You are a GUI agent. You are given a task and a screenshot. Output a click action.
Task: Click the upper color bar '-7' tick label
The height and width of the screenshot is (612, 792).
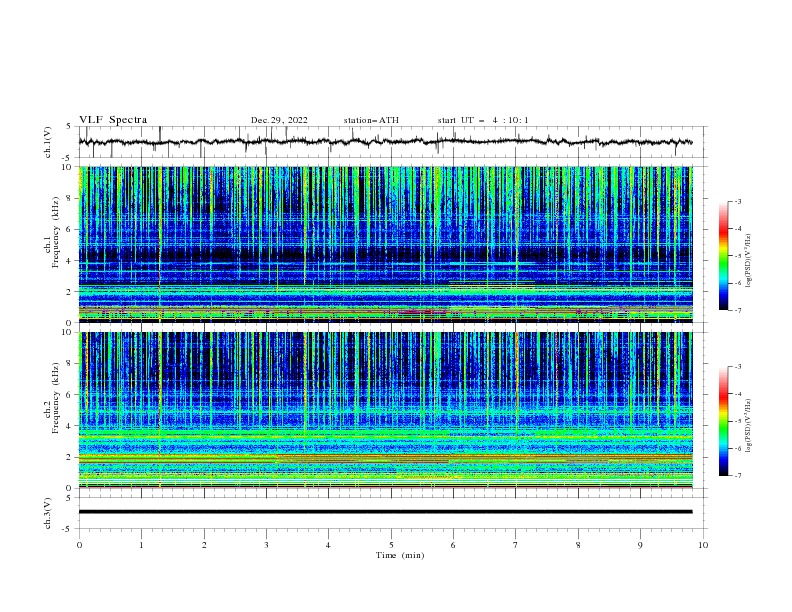click(x=737, y=310)
